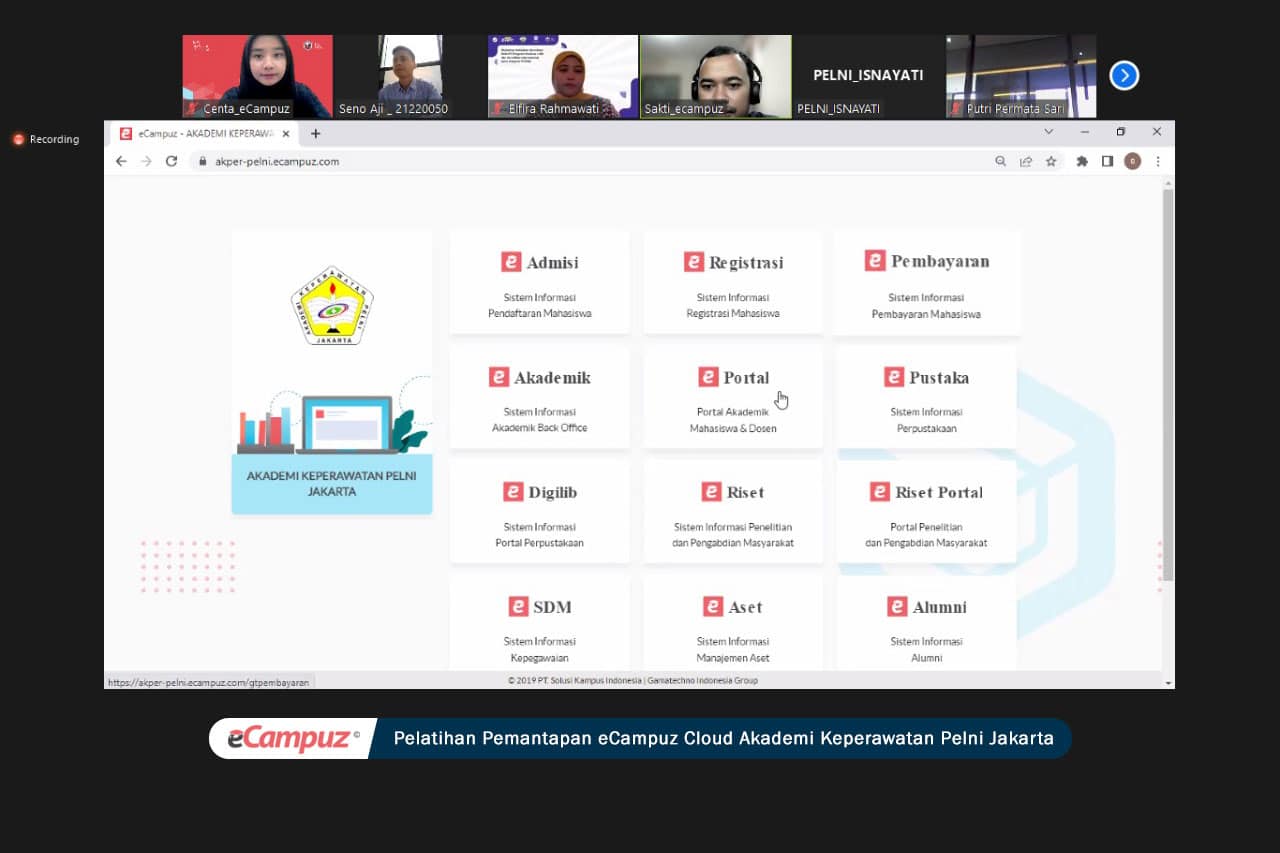Select Seno Aji participant video
The image size is (1280, 853).
pyautogui.click(x=410, y=77)
